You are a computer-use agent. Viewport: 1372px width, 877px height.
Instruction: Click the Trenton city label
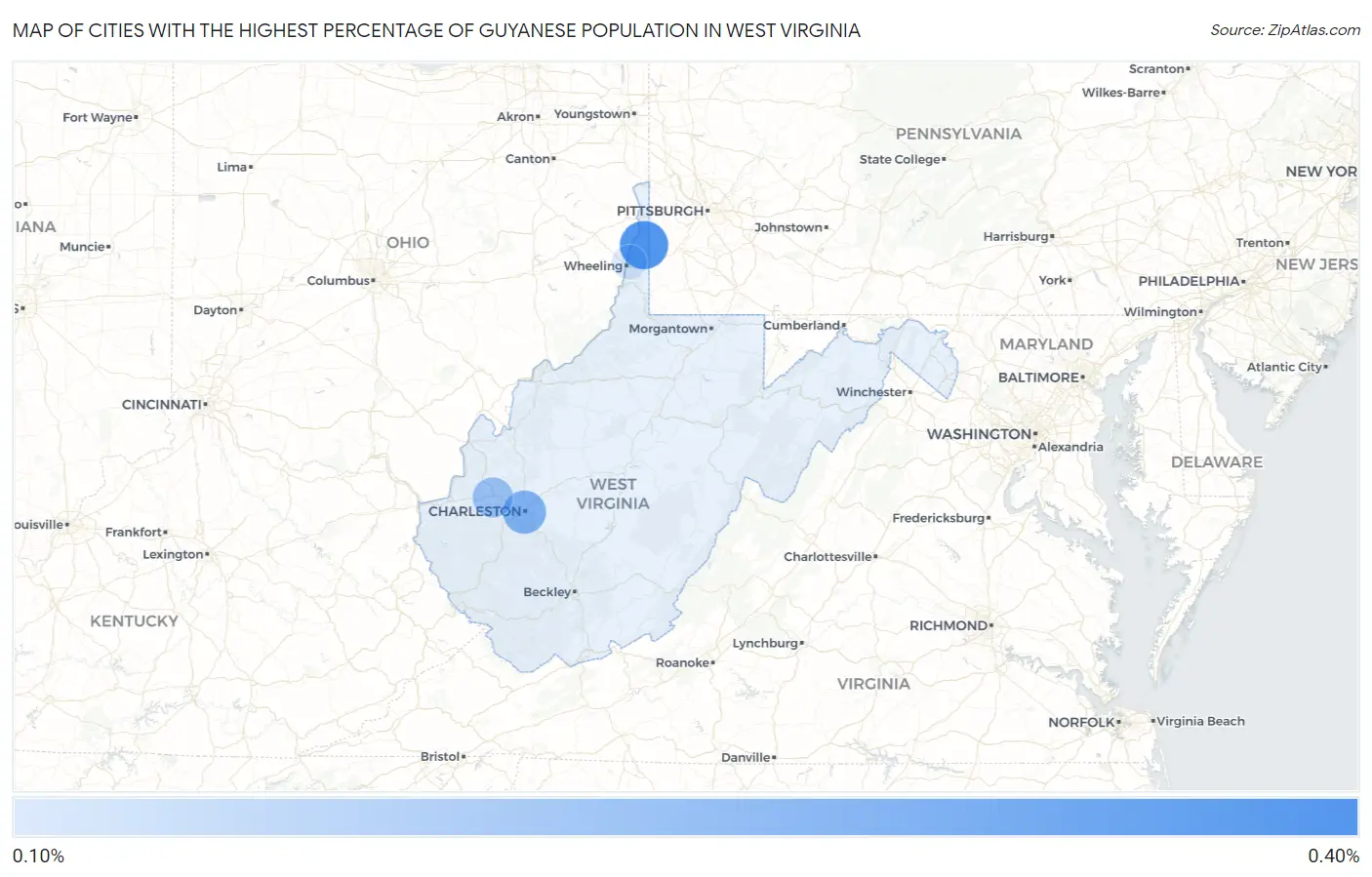(x=1260, y=243)
